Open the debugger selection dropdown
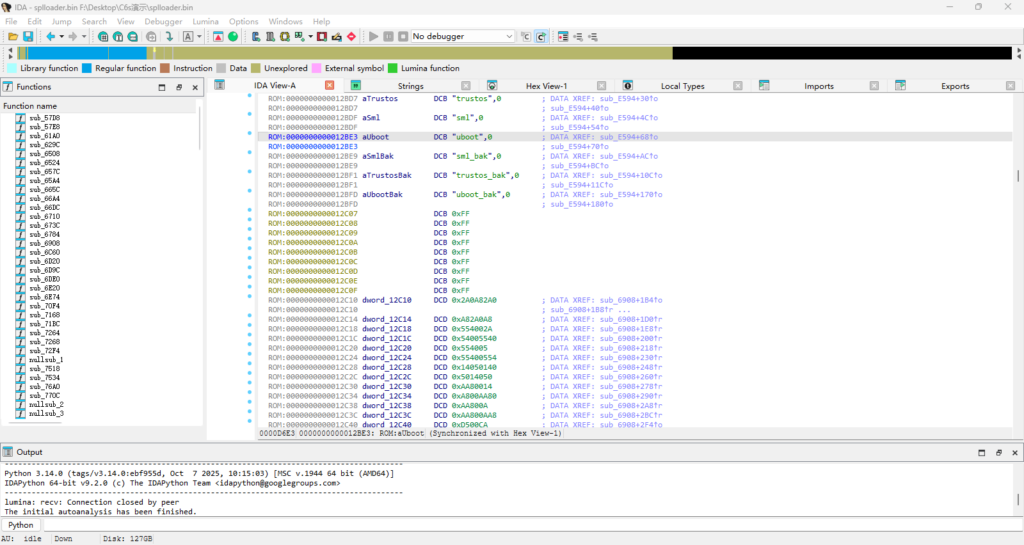 click(462, 37)
